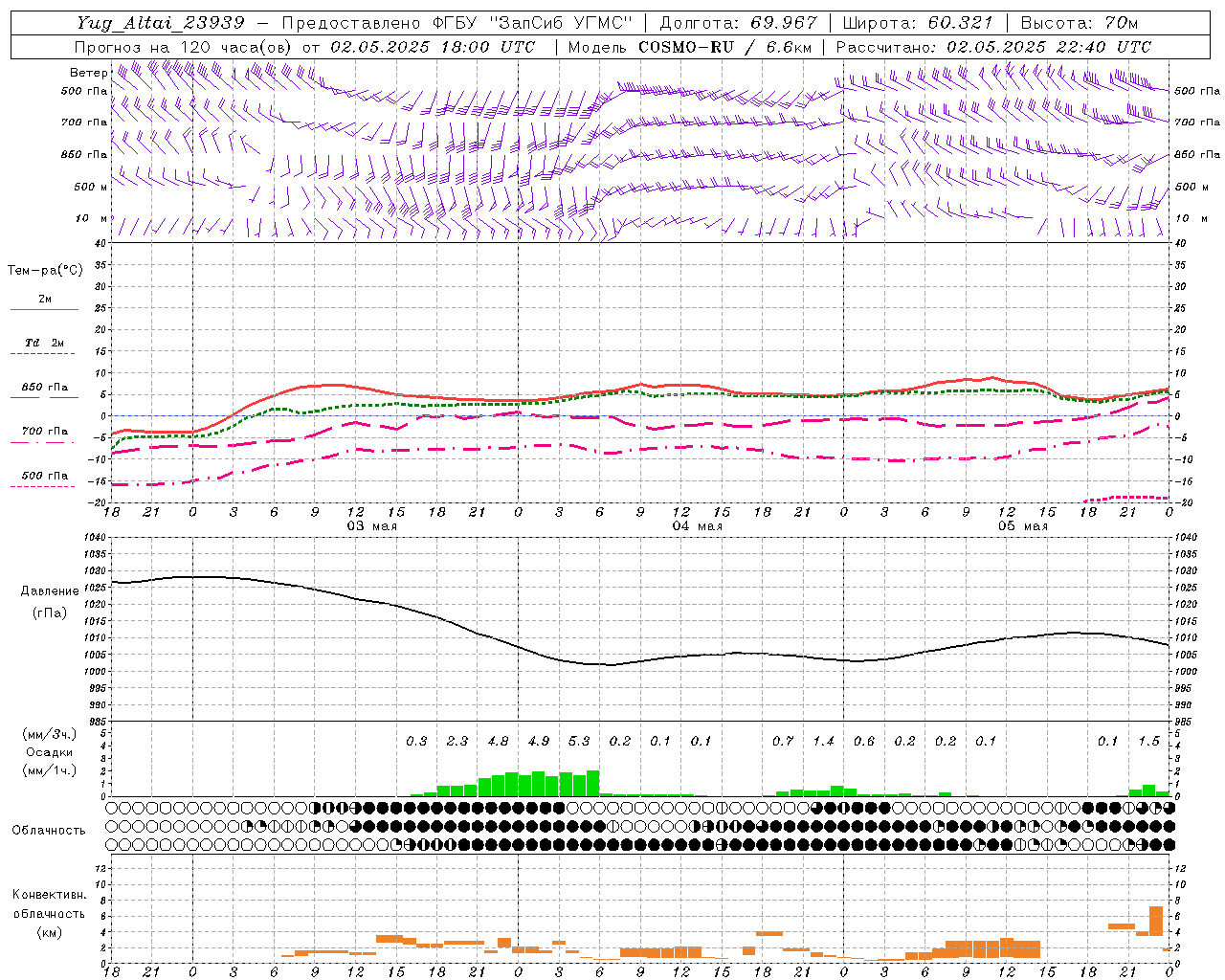The width and height of the screenshot is (1225, 980).
Task: Click the 0.7 precipitation total
Action: (x=783, y=742)
